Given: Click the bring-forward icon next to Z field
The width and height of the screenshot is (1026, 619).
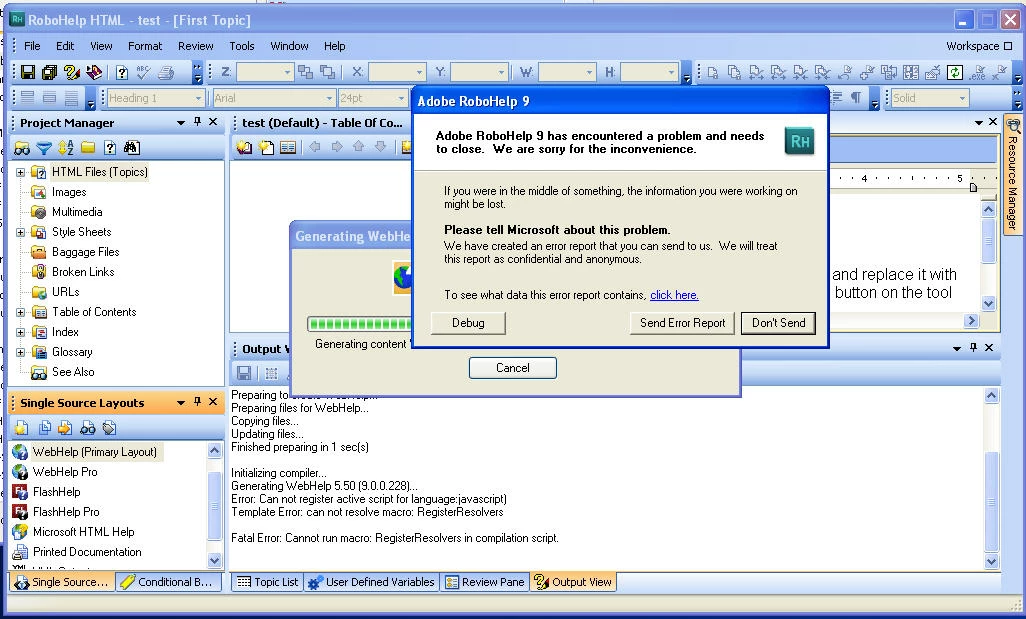Looking at the screenshot, I should coord(305,72).
